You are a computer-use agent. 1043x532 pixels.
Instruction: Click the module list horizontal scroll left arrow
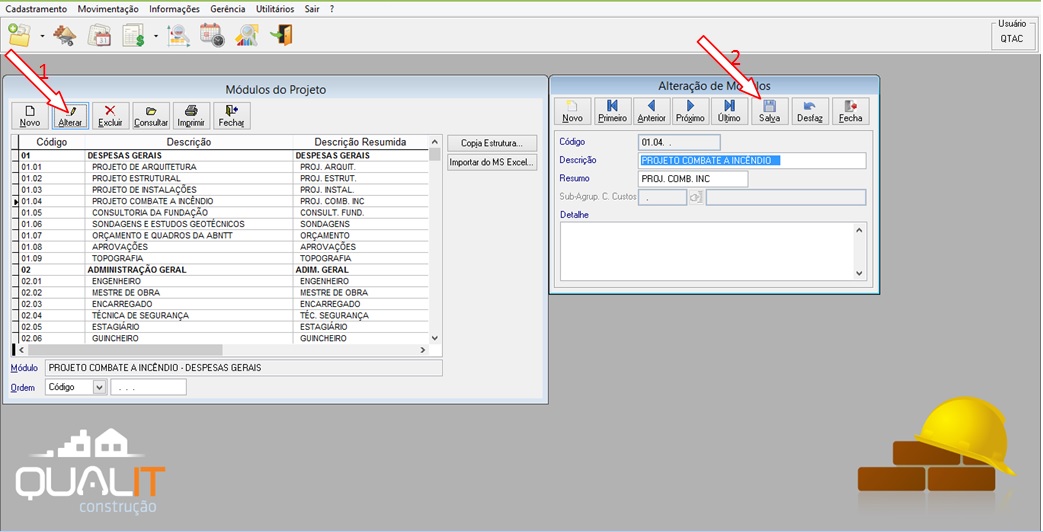[x=22, y=350]
